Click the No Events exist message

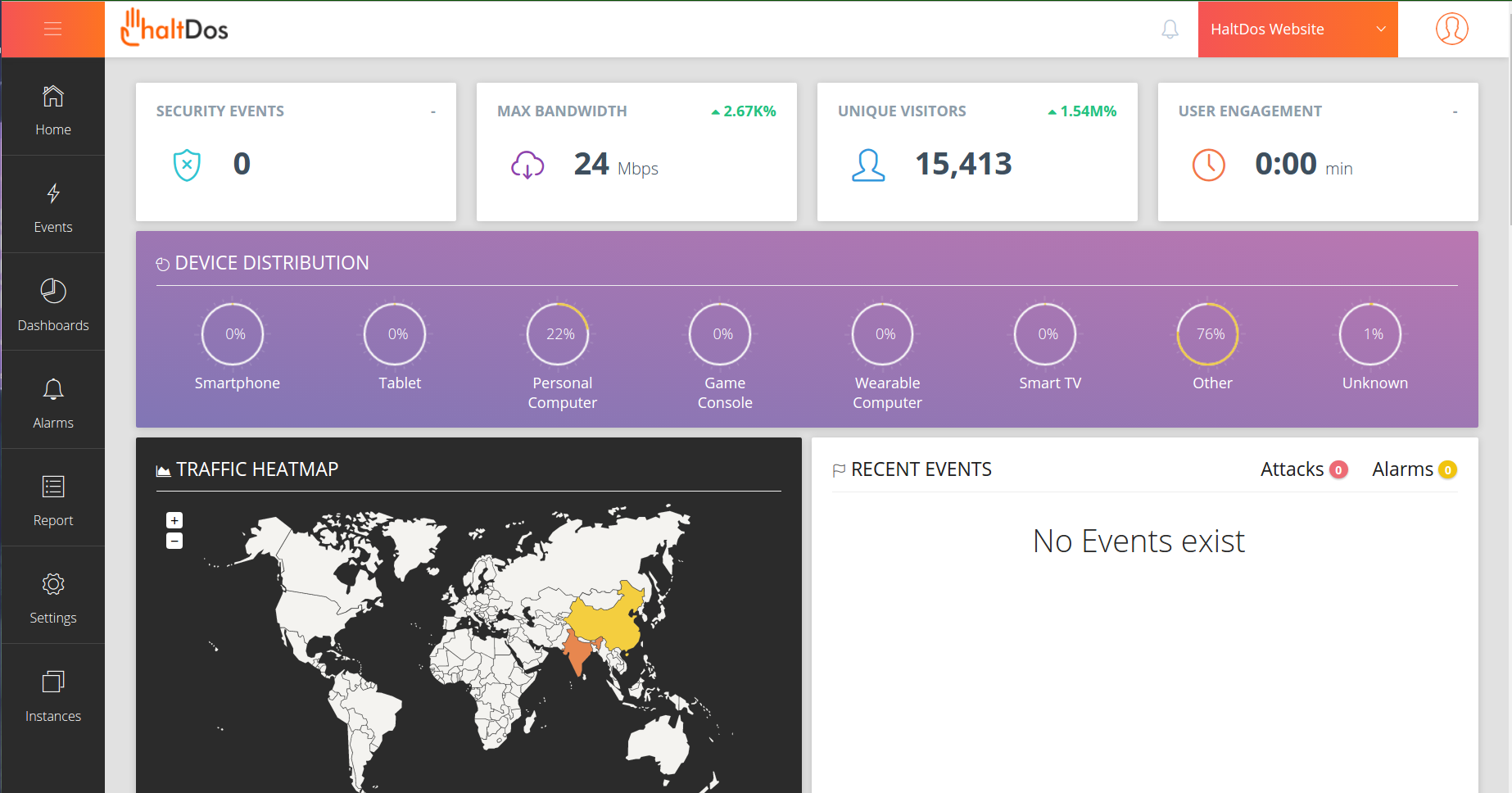[x=1139, y=542]
